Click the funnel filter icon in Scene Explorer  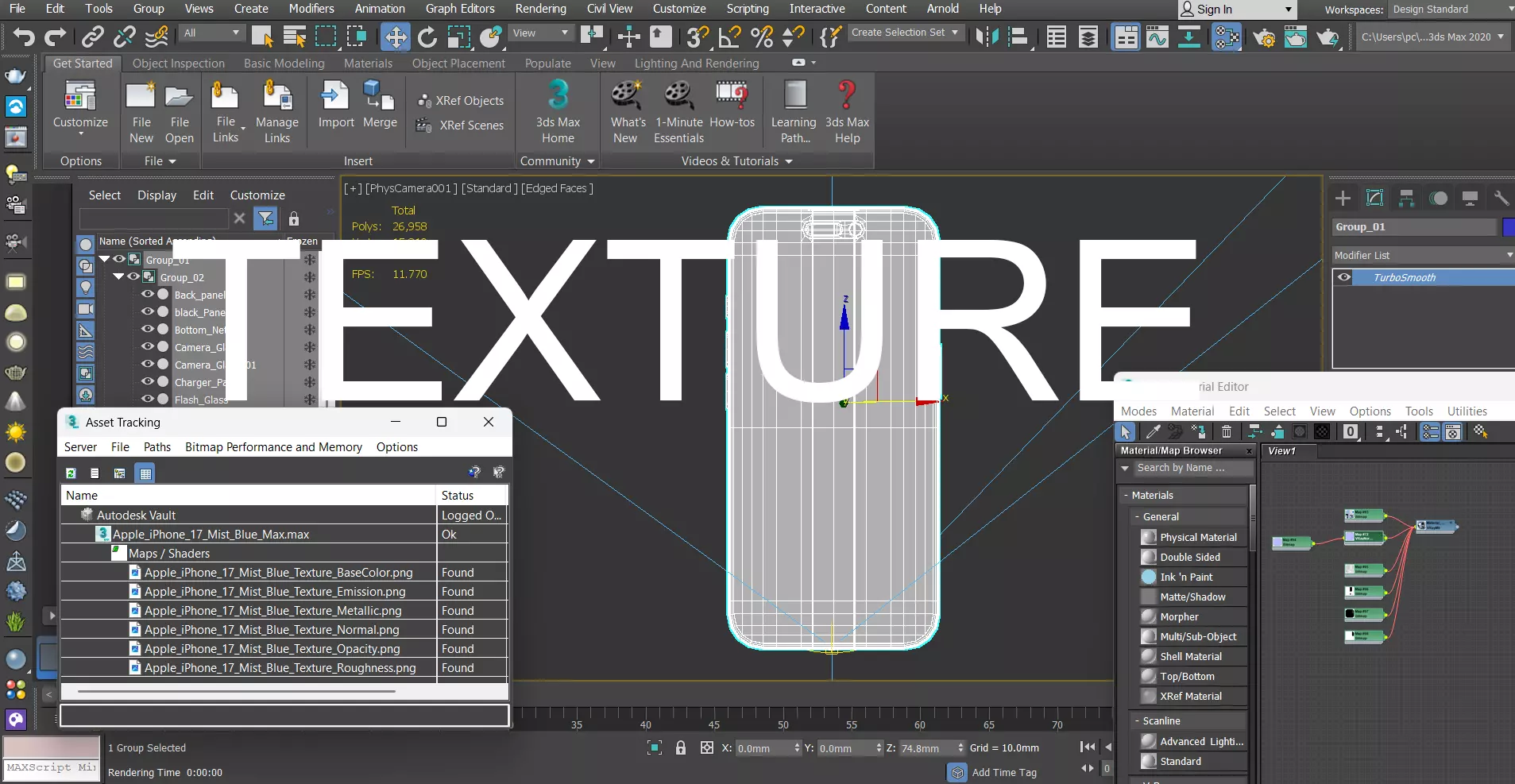coord(266,218)
